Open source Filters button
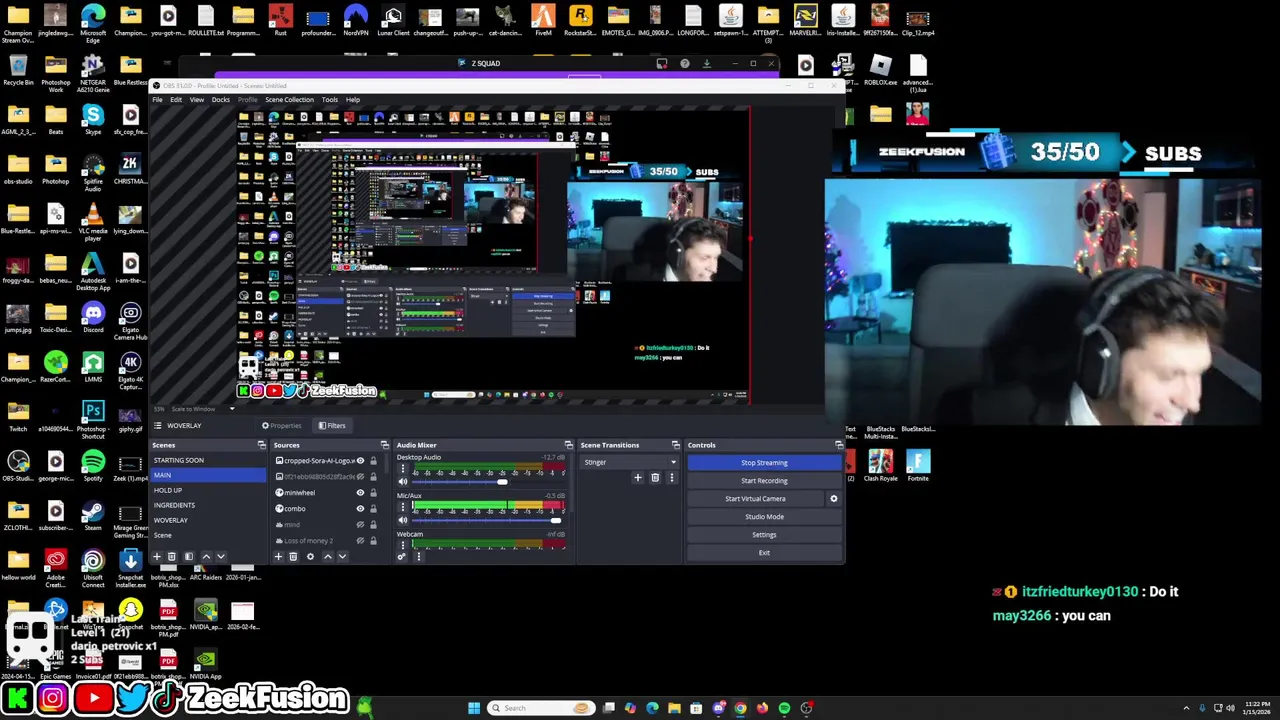Image resolution: width=1280 pixels, height=720 pixels. [332, 426]
